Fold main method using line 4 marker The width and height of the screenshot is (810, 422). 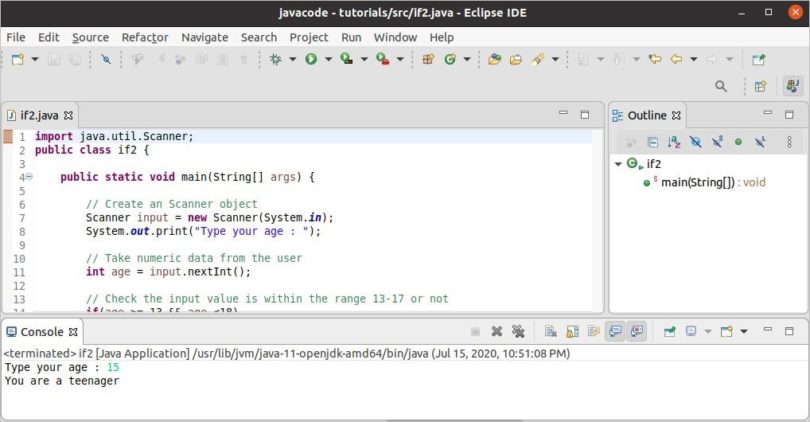point(29,177)
